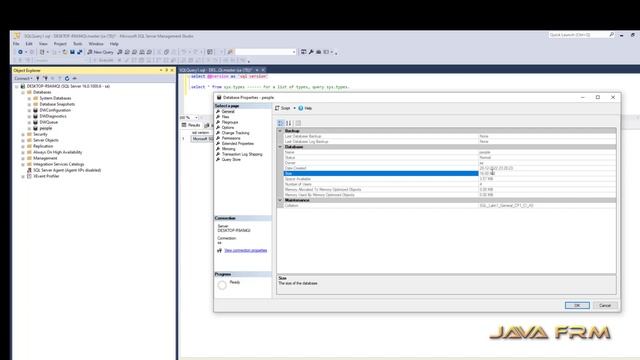Pin the Object Explorer panel
Viewport: 640px width, 360px height.
tap(167, 70)
